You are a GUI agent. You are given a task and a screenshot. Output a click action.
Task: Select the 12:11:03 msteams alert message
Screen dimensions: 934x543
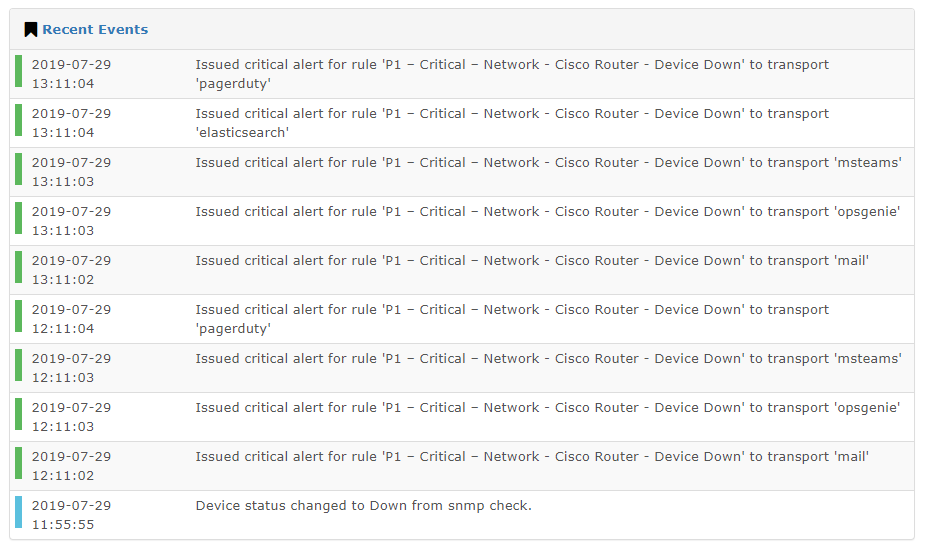[549, 358]
